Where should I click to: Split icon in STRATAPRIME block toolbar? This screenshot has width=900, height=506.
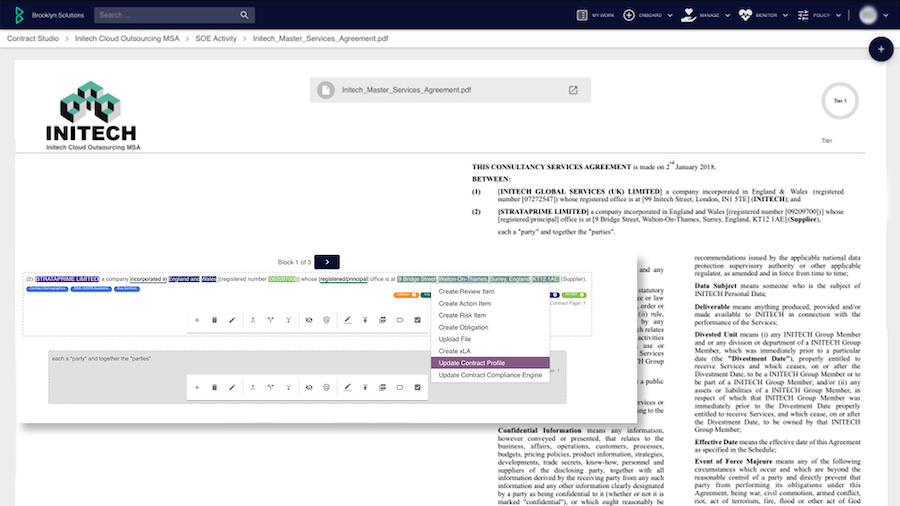pyautogui.click(x=270, y=320)
